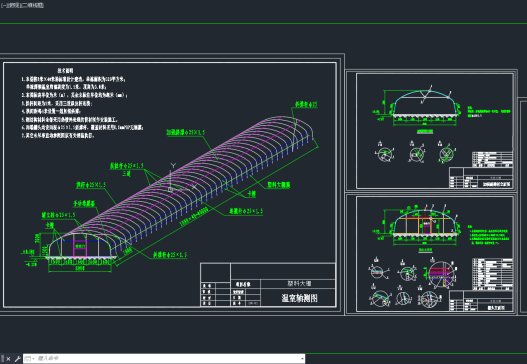Open recent commands dropdown in command line
527x364 pixels.
tap(29, 359)
